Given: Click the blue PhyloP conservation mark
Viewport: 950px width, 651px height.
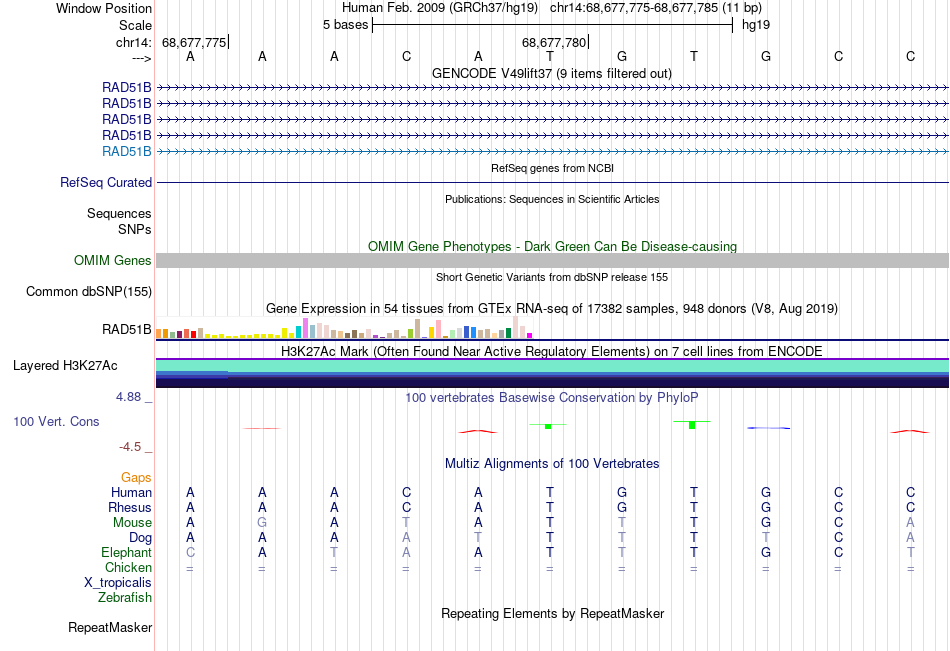Looking at the screenshot, I should point(768,428).
